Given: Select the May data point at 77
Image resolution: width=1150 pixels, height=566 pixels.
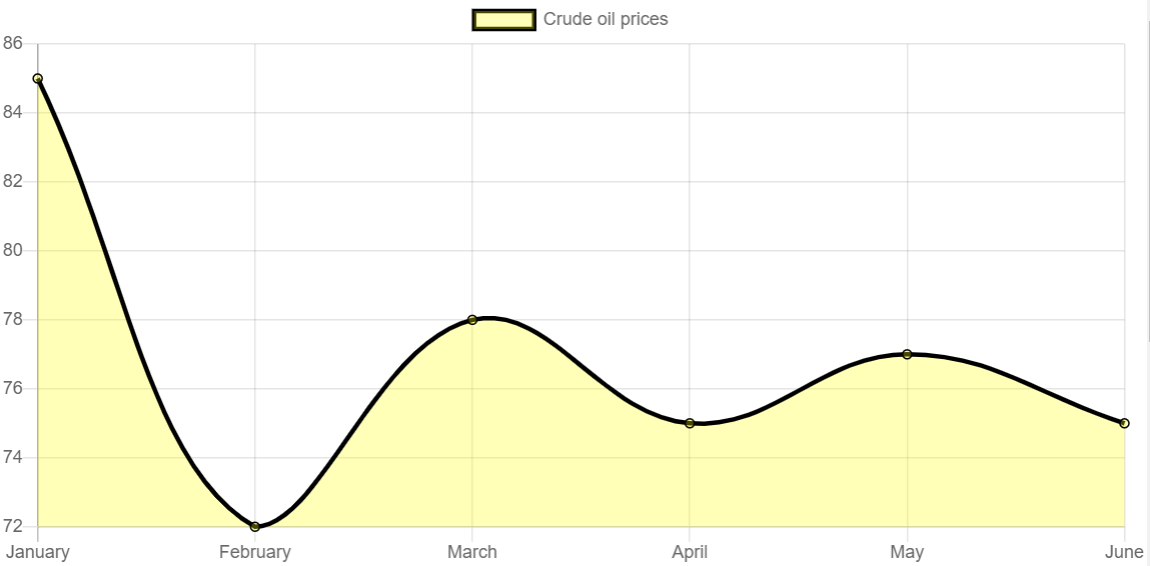Looking at the screenshot, I should point(907,354).
